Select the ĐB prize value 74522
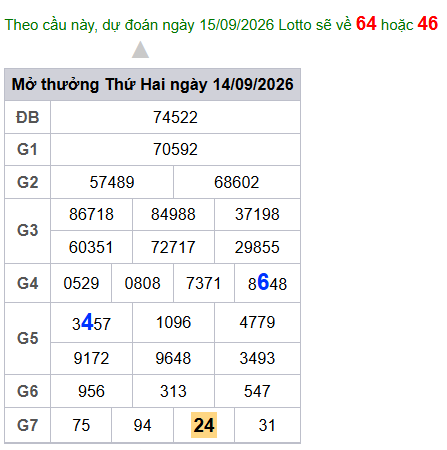Image resolution: width=447 pixels, height=450 pixels. click(175, 117)
